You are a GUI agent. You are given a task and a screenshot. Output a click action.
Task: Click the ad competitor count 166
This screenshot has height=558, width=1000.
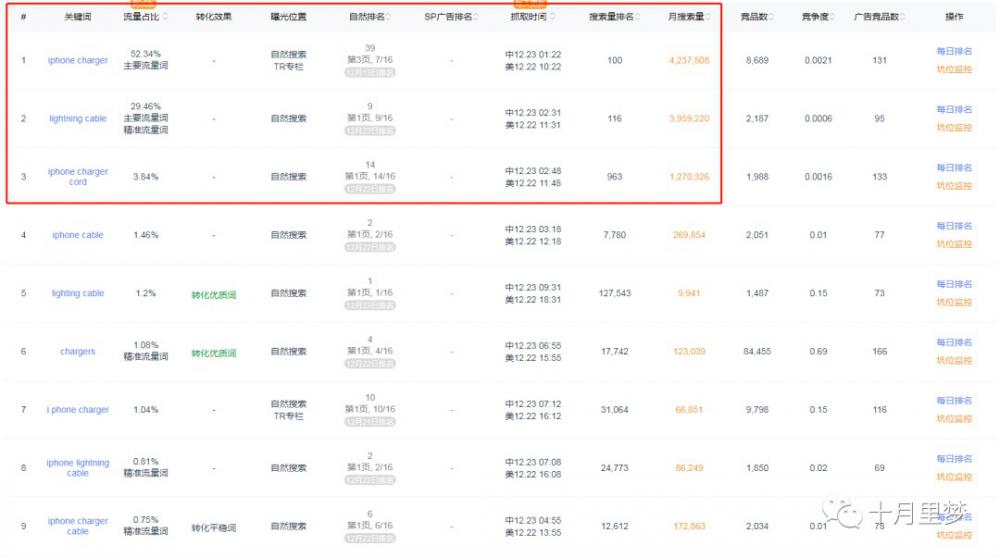[879, 351]
